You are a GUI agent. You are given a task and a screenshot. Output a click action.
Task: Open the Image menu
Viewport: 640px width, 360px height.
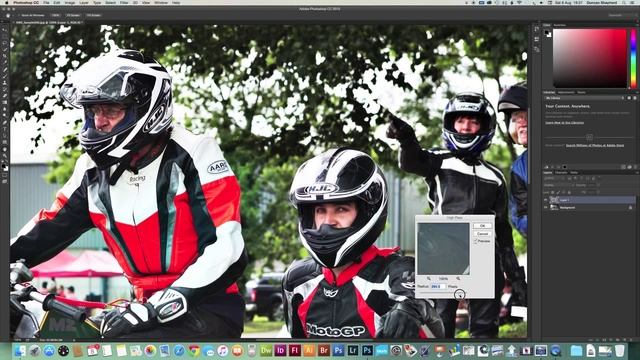[70, 2]
